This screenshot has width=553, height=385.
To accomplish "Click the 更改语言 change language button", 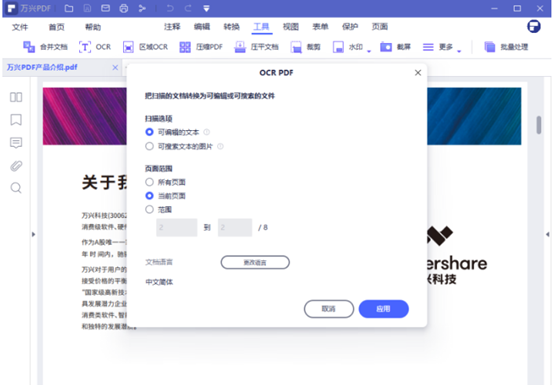I will 255,262.
